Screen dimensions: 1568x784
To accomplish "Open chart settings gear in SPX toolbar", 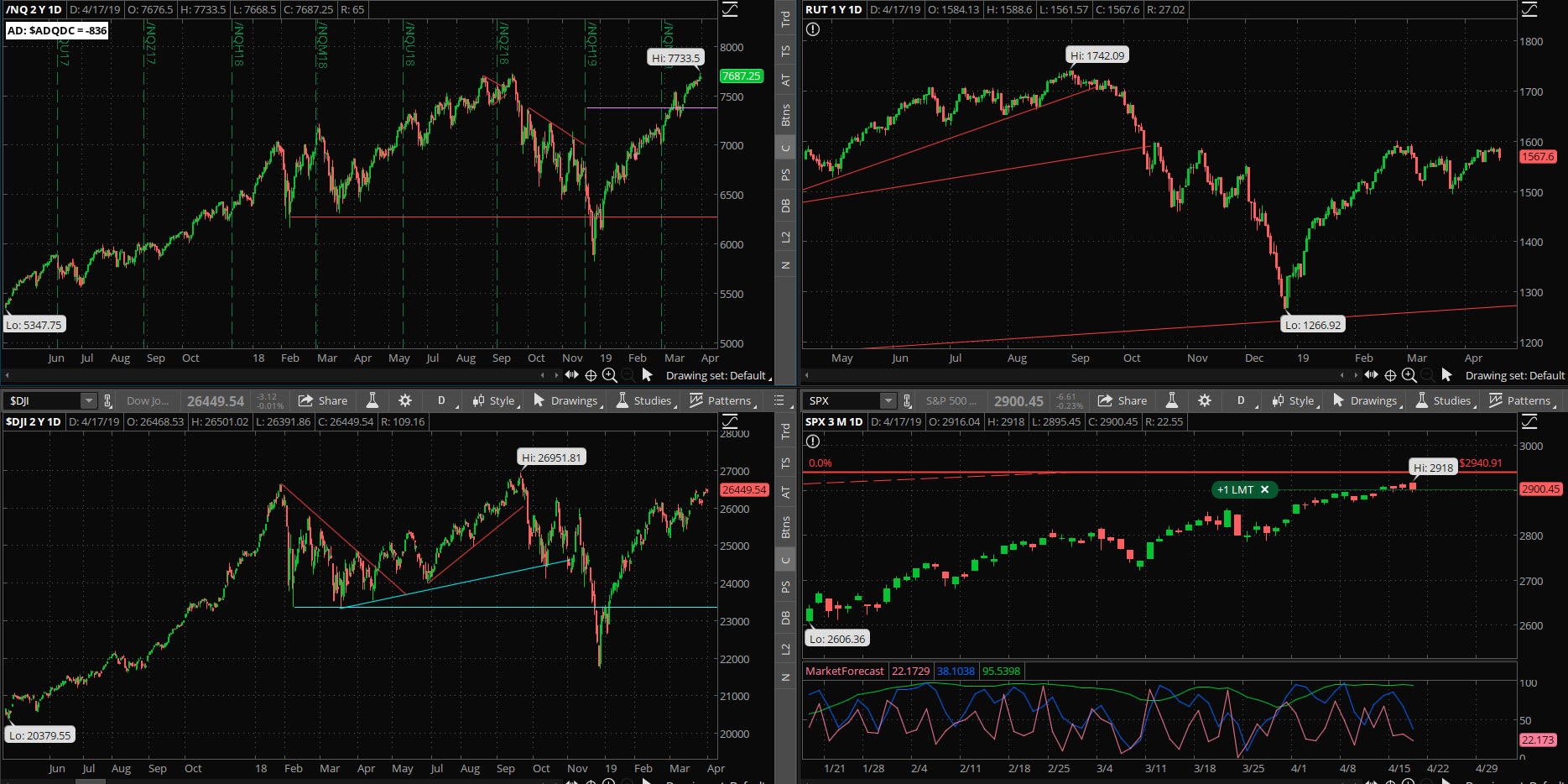I will click(1205, 400).
